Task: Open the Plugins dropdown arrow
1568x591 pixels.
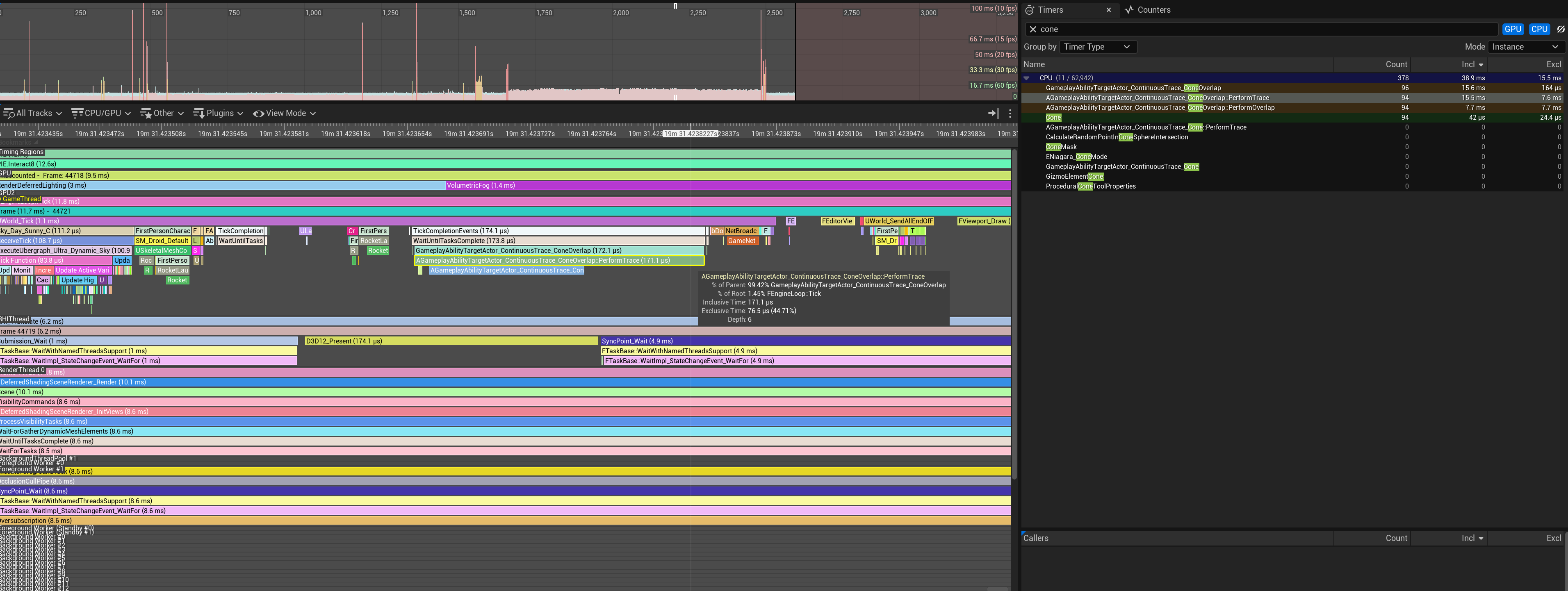Action: 240,113
